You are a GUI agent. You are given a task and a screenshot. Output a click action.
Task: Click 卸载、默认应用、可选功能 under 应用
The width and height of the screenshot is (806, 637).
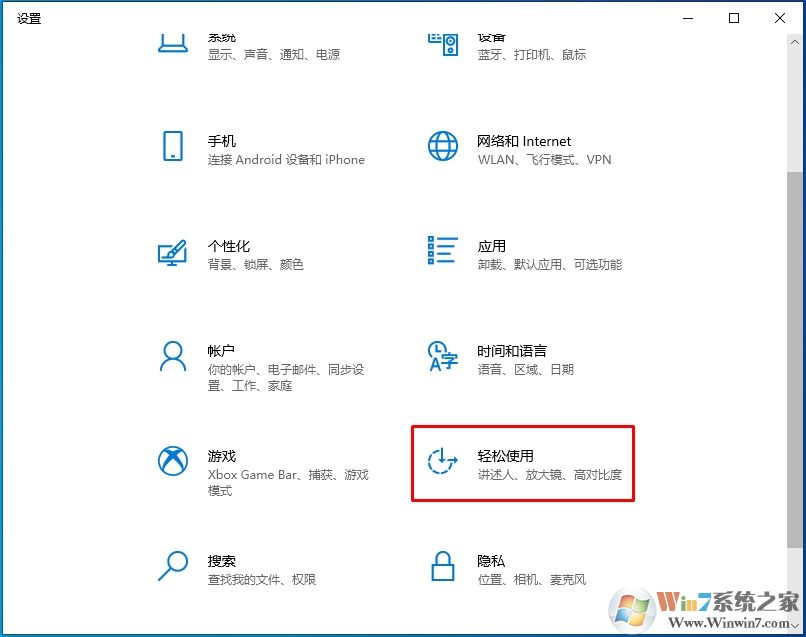(x=551, y=264)
